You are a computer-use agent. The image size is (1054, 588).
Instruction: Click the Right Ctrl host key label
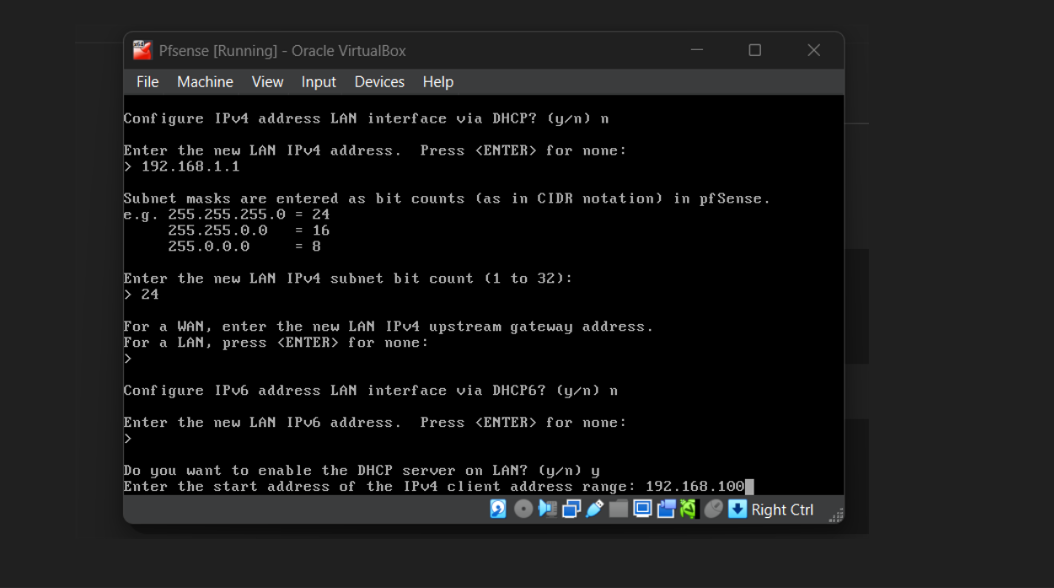[782, 510]
